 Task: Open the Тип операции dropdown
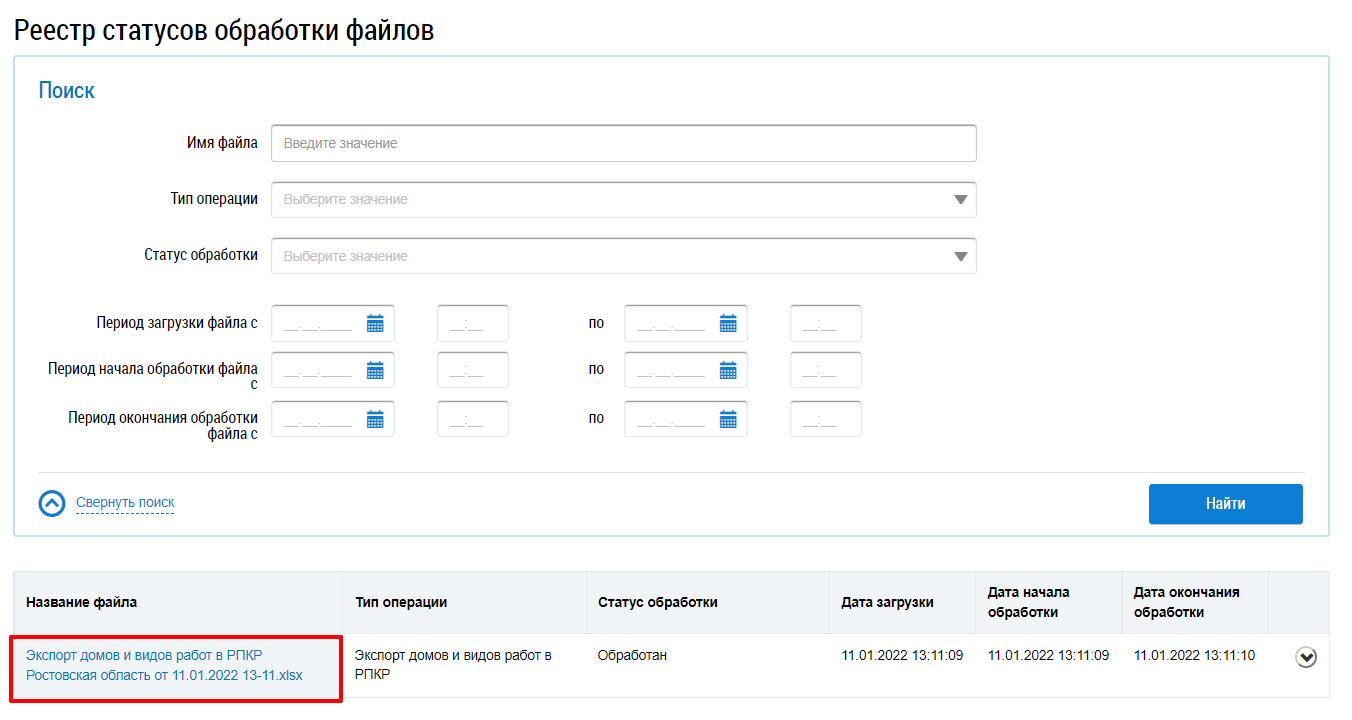click(x=623, y=199)
